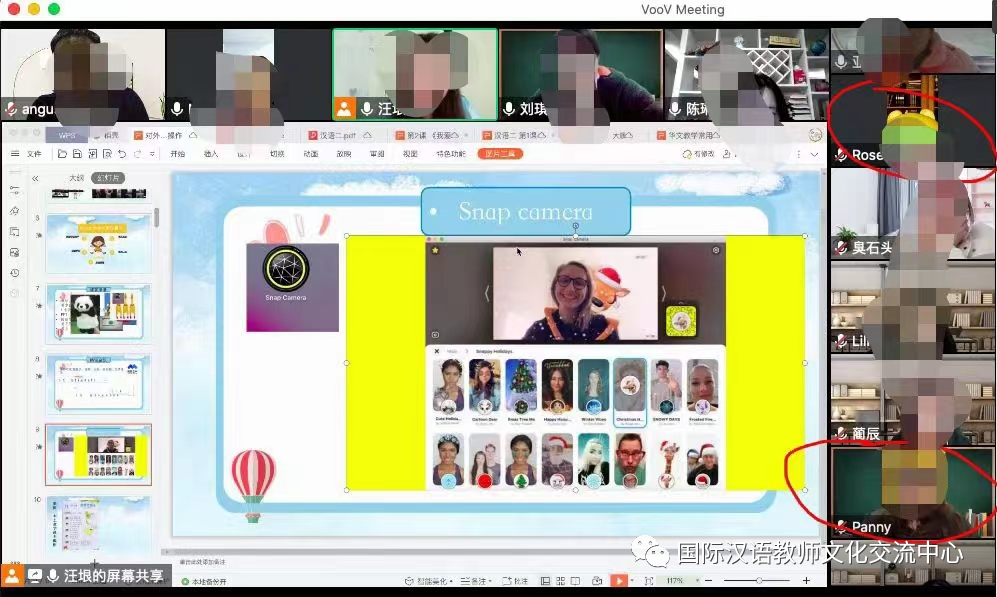Collapse the ribbon with chevron at right
Viewport: 997px width, 597px height.
point(814,154)
